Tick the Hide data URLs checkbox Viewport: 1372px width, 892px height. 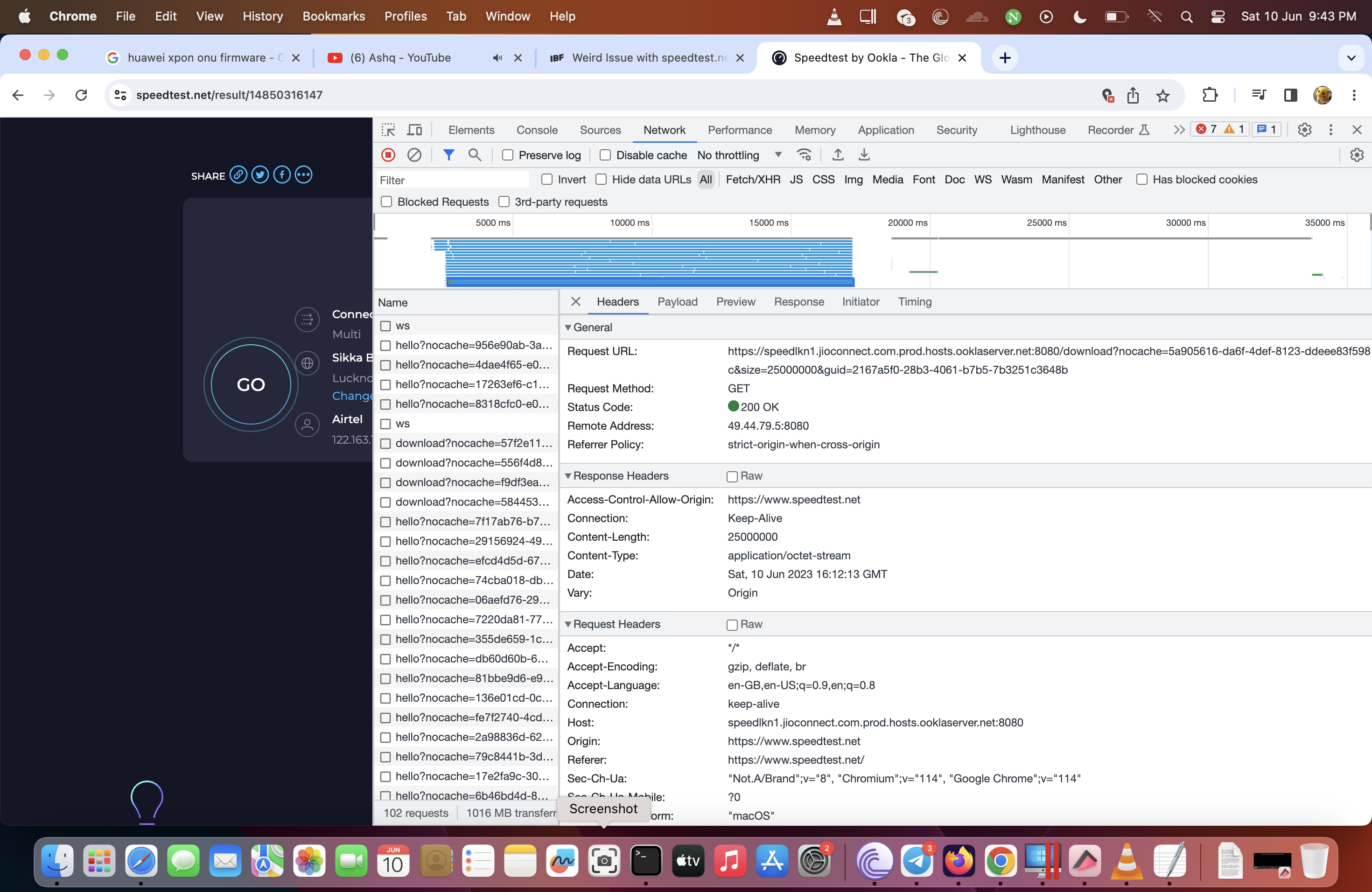tap(601, 179)
